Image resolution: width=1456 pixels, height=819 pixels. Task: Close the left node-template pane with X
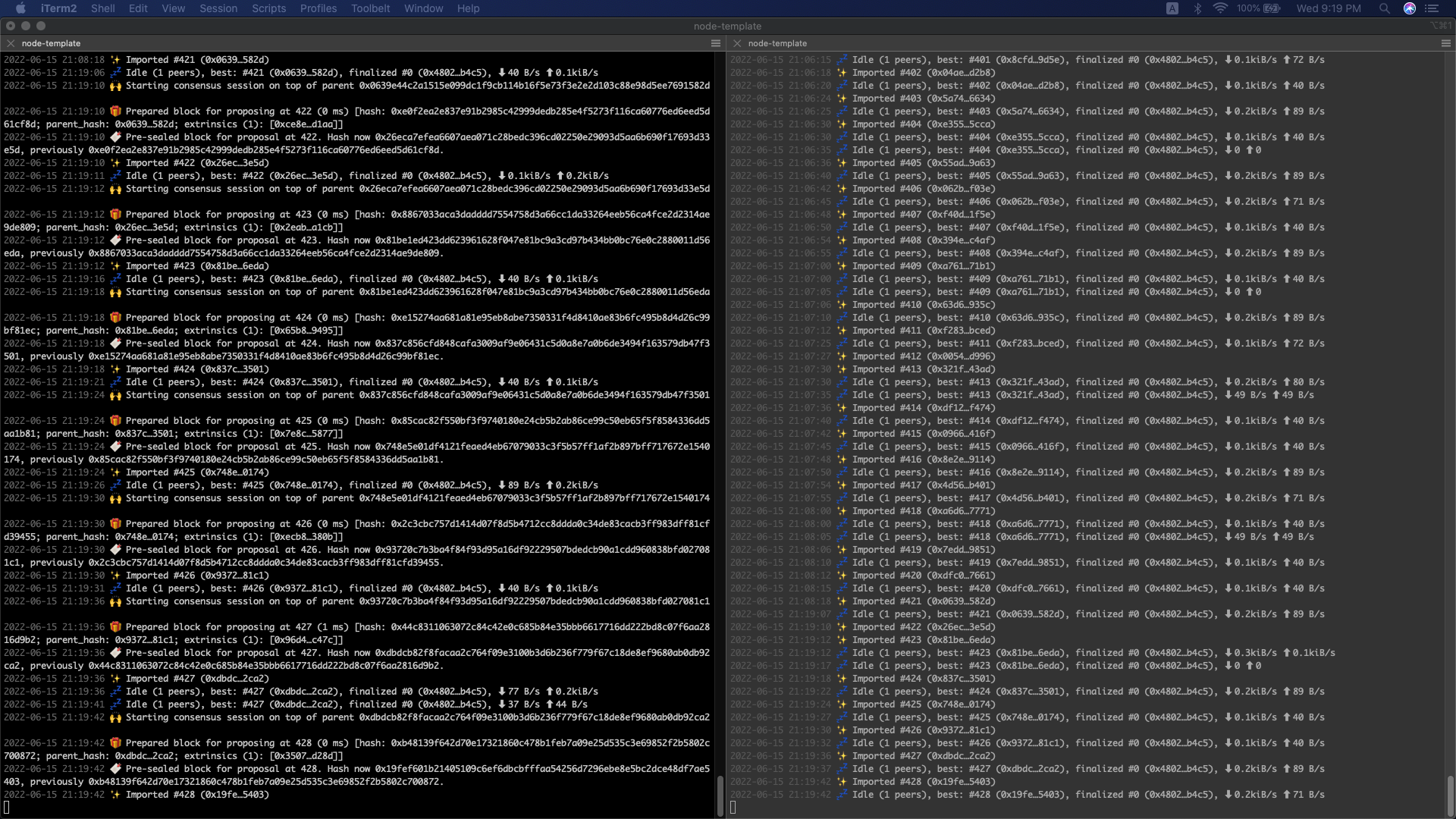(x=11, y=43)
